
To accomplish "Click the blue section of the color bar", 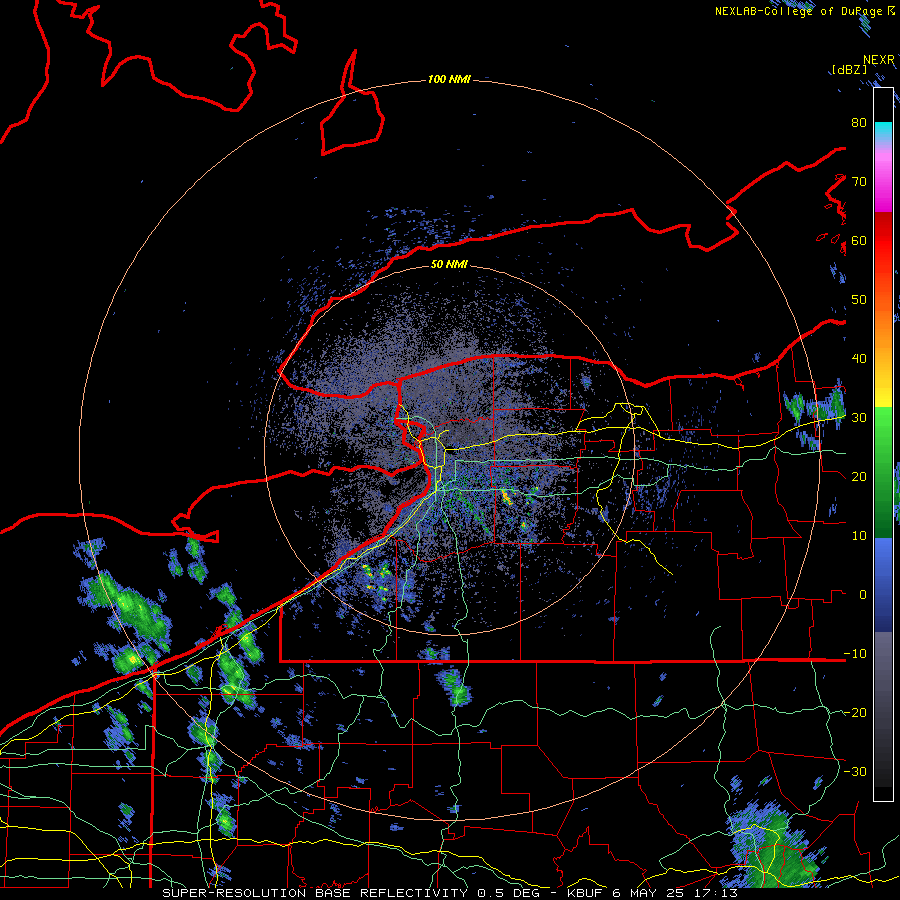I will pyautogui.click(x=883, y=584).
